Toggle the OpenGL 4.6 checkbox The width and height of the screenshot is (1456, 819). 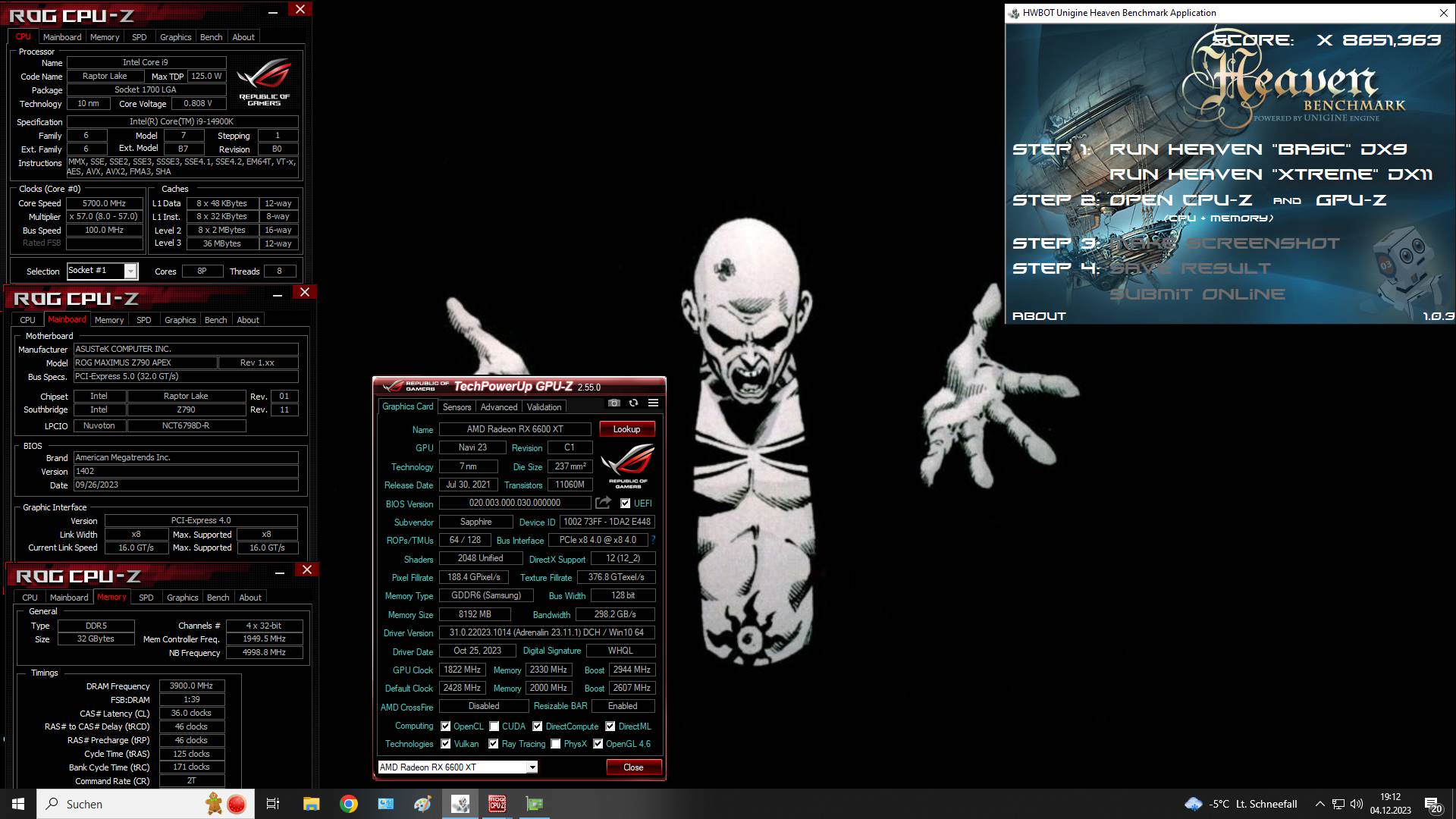(x=598, y=744)
